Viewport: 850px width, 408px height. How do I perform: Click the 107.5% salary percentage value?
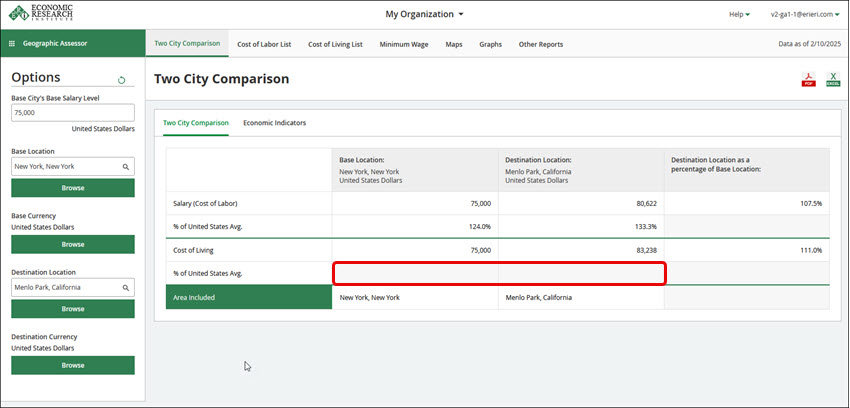(x=810, y=204)
